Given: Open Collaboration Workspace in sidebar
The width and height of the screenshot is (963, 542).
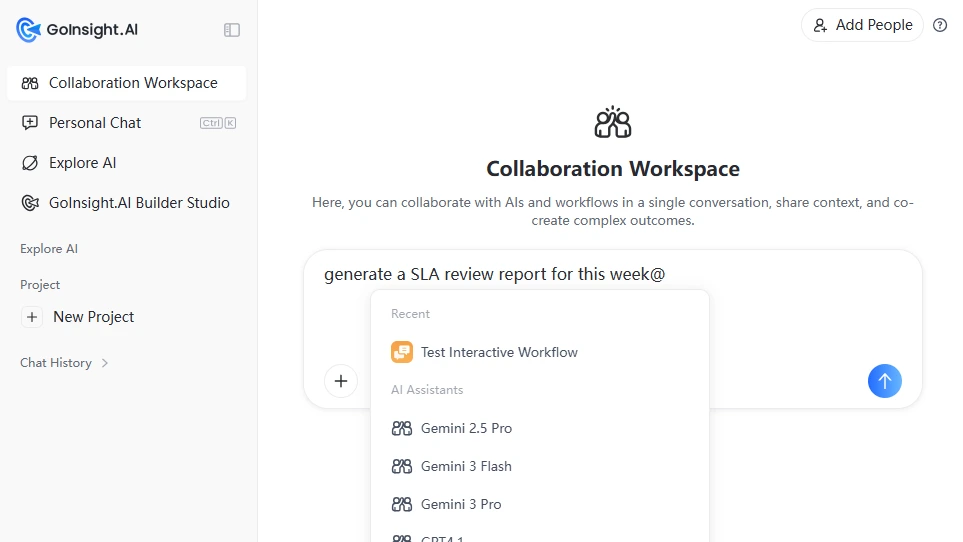Looking at the screenshot, I should point(127,83).
